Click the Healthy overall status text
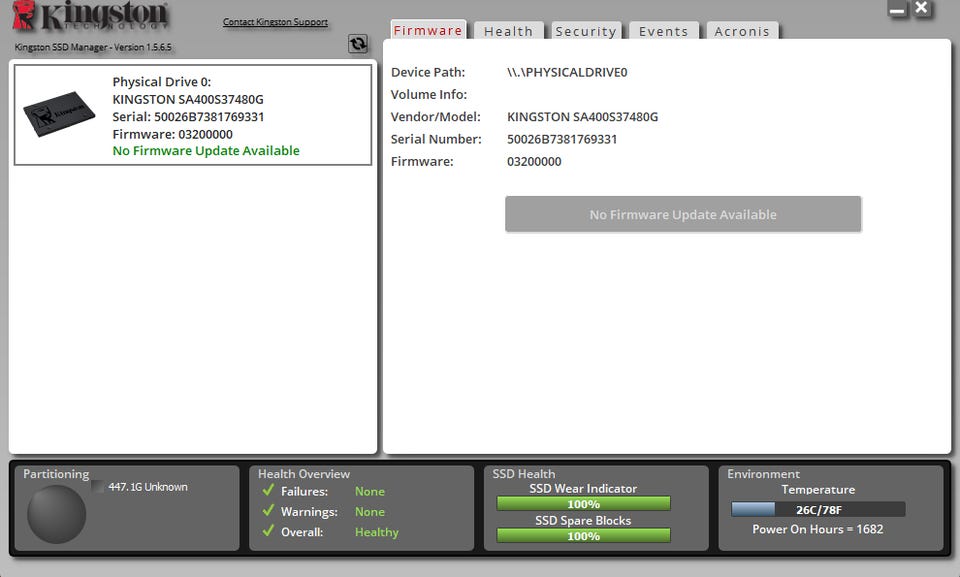This screenshot has height=577, width=960. [377, 532]
